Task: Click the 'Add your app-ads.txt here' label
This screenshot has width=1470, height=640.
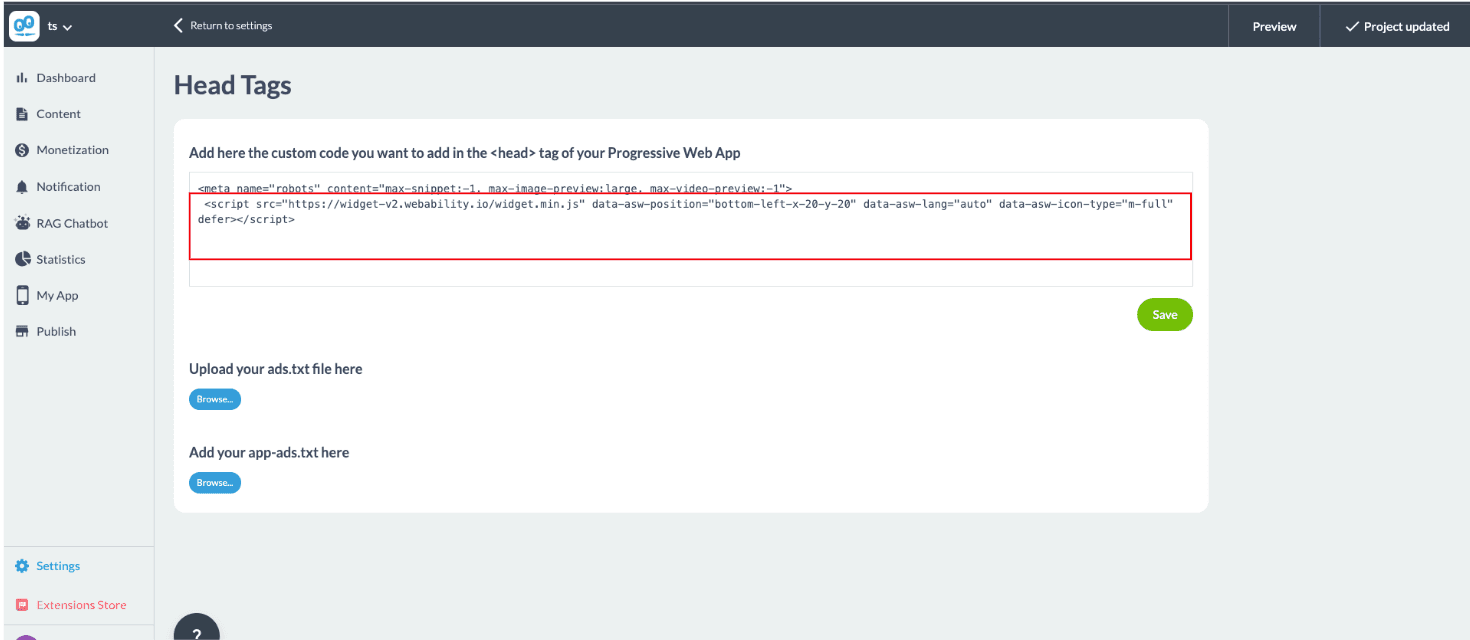Action: [269, 453]
